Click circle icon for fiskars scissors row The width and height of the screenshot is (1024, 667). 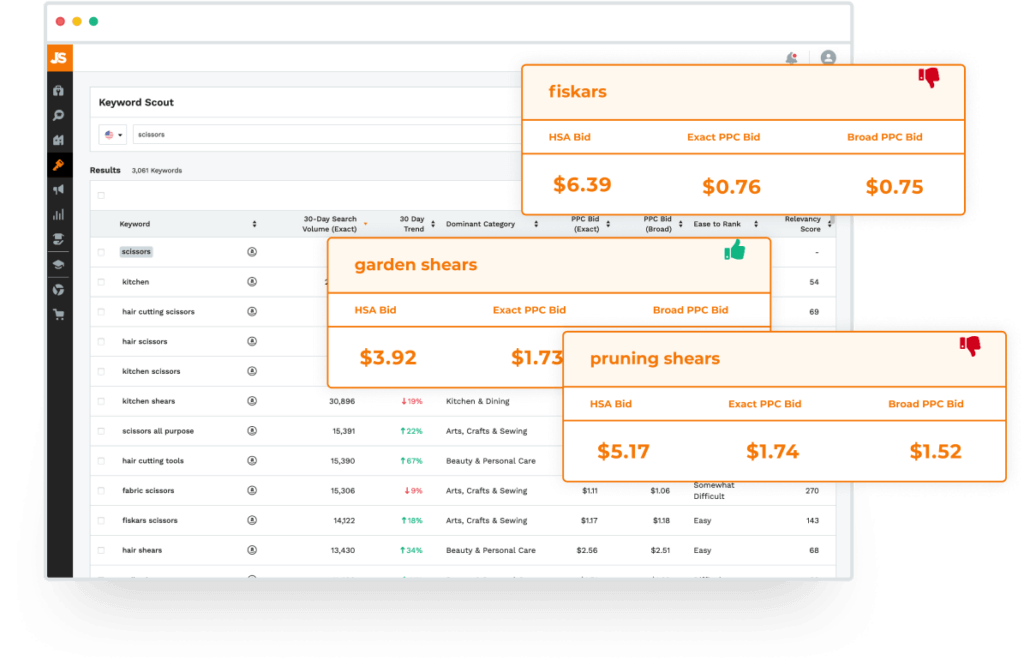coord(252,520)
